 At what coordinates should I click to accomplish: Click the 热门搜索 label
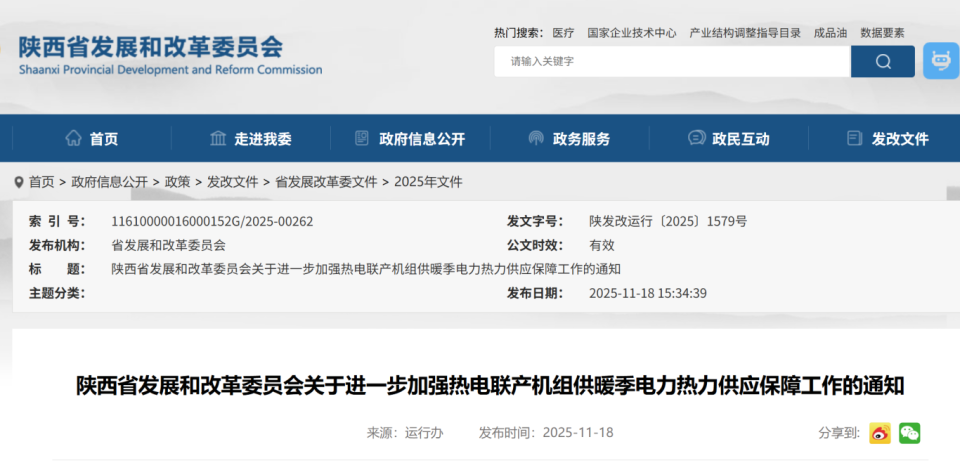tap(519, 33)
